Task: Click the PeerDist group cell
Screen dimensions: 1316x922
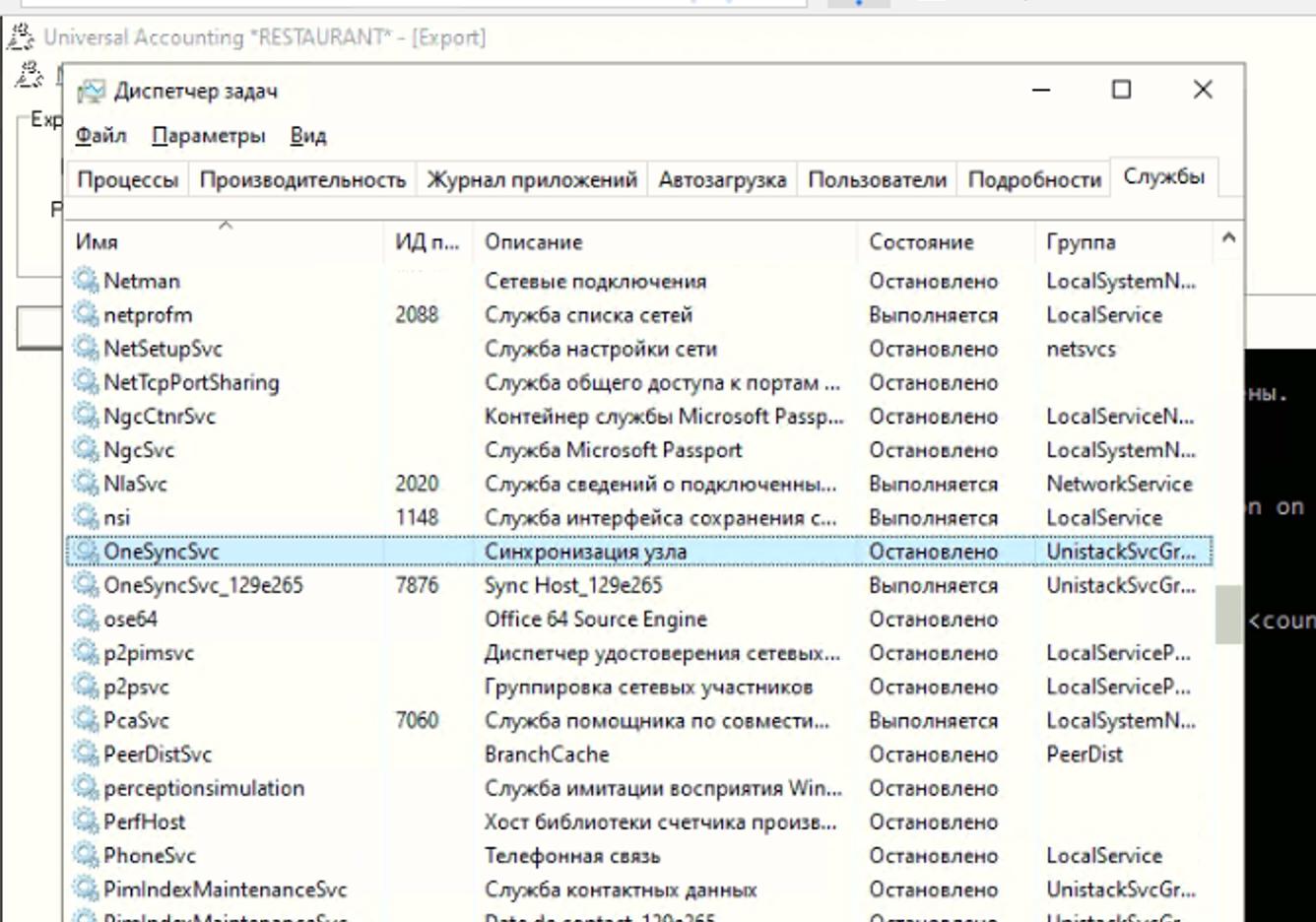Action: click(x=1085, y=755)
